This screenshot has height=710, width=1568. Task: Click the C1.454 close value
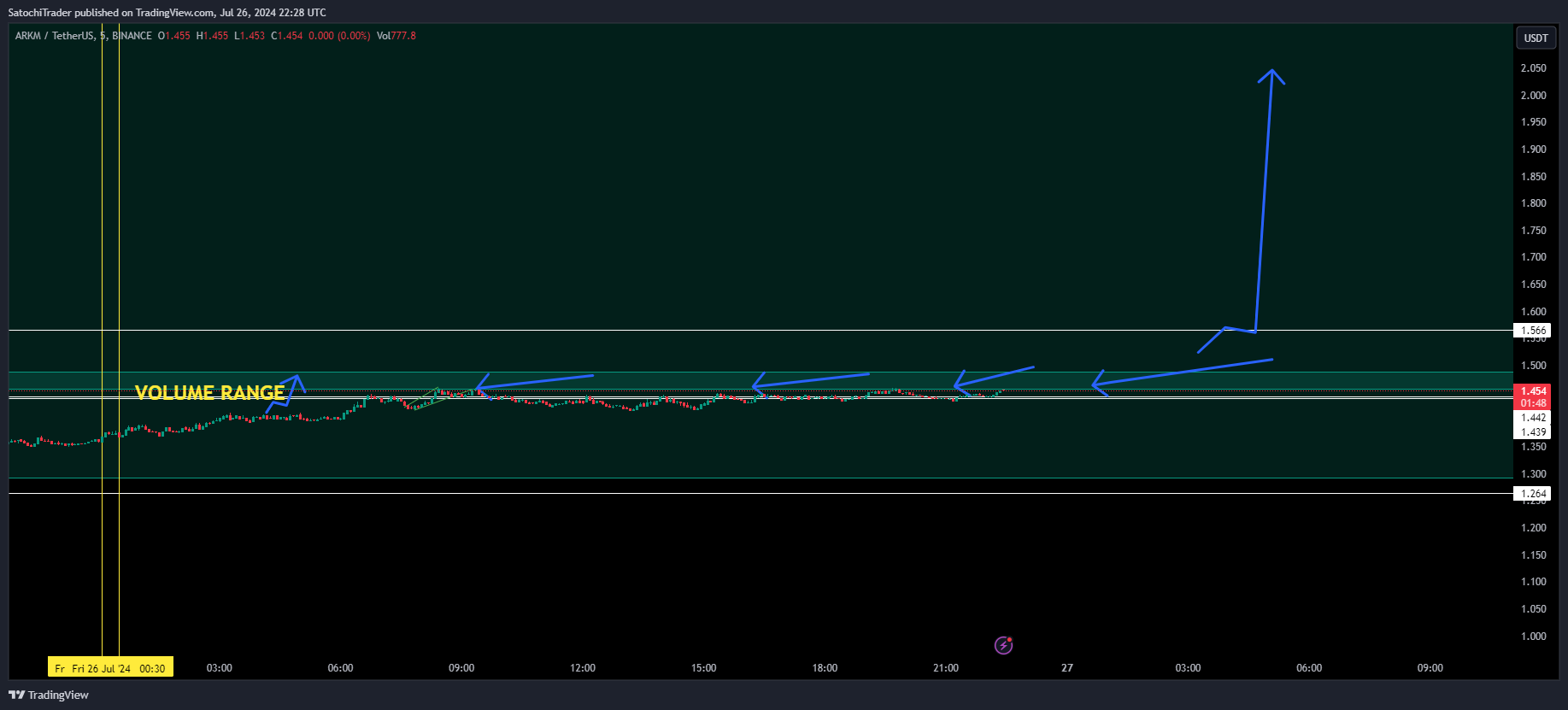[x=287, y=36]
